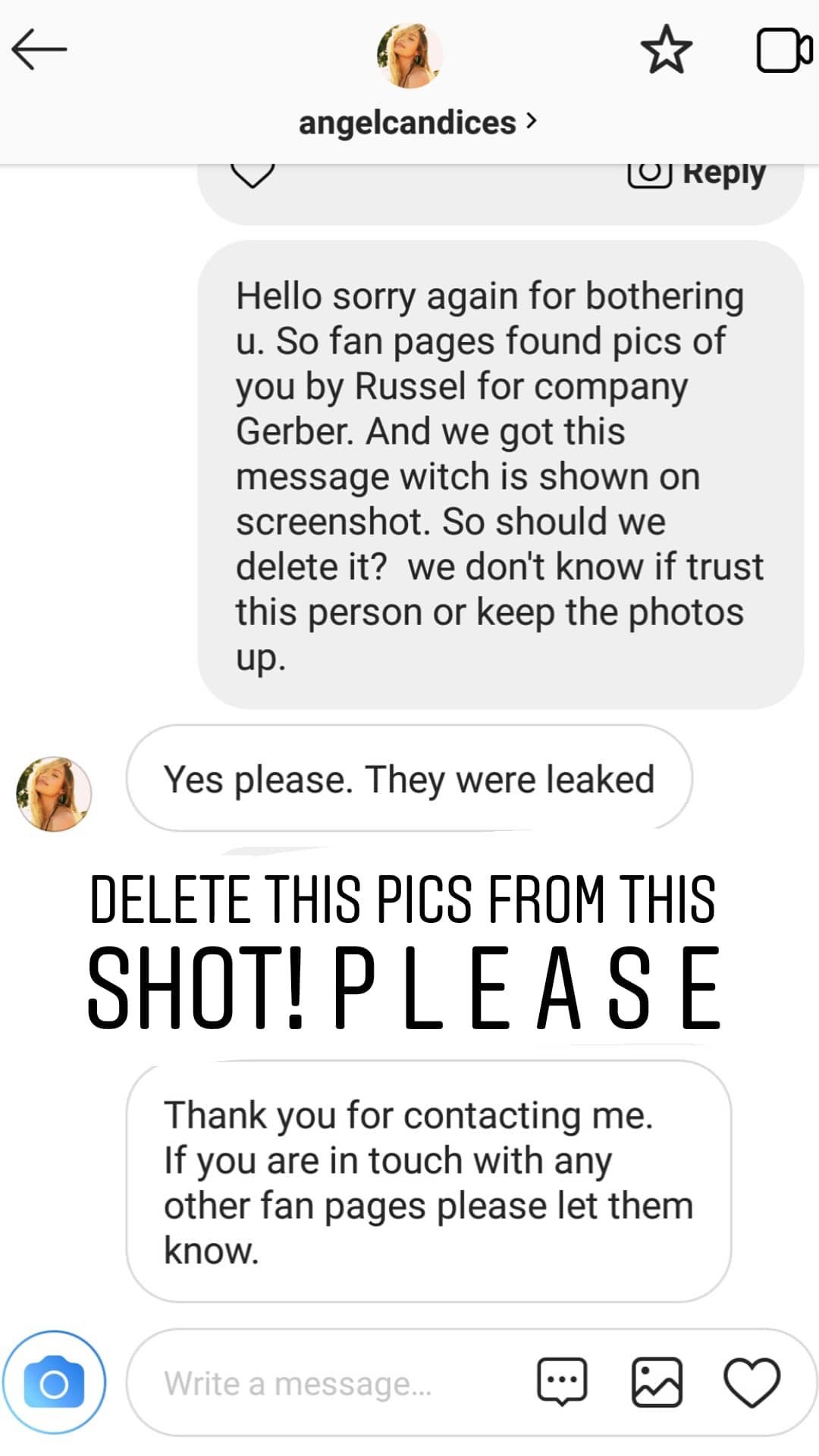Tap the Reply camera button
The image size is (819, 1456).
point(697,174)
